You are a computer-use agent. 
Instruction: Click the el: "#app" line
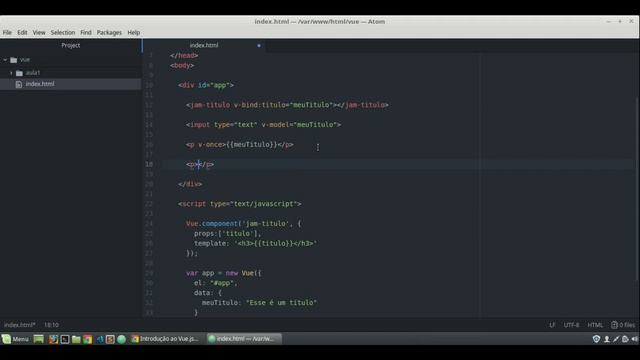coord(216,283)
